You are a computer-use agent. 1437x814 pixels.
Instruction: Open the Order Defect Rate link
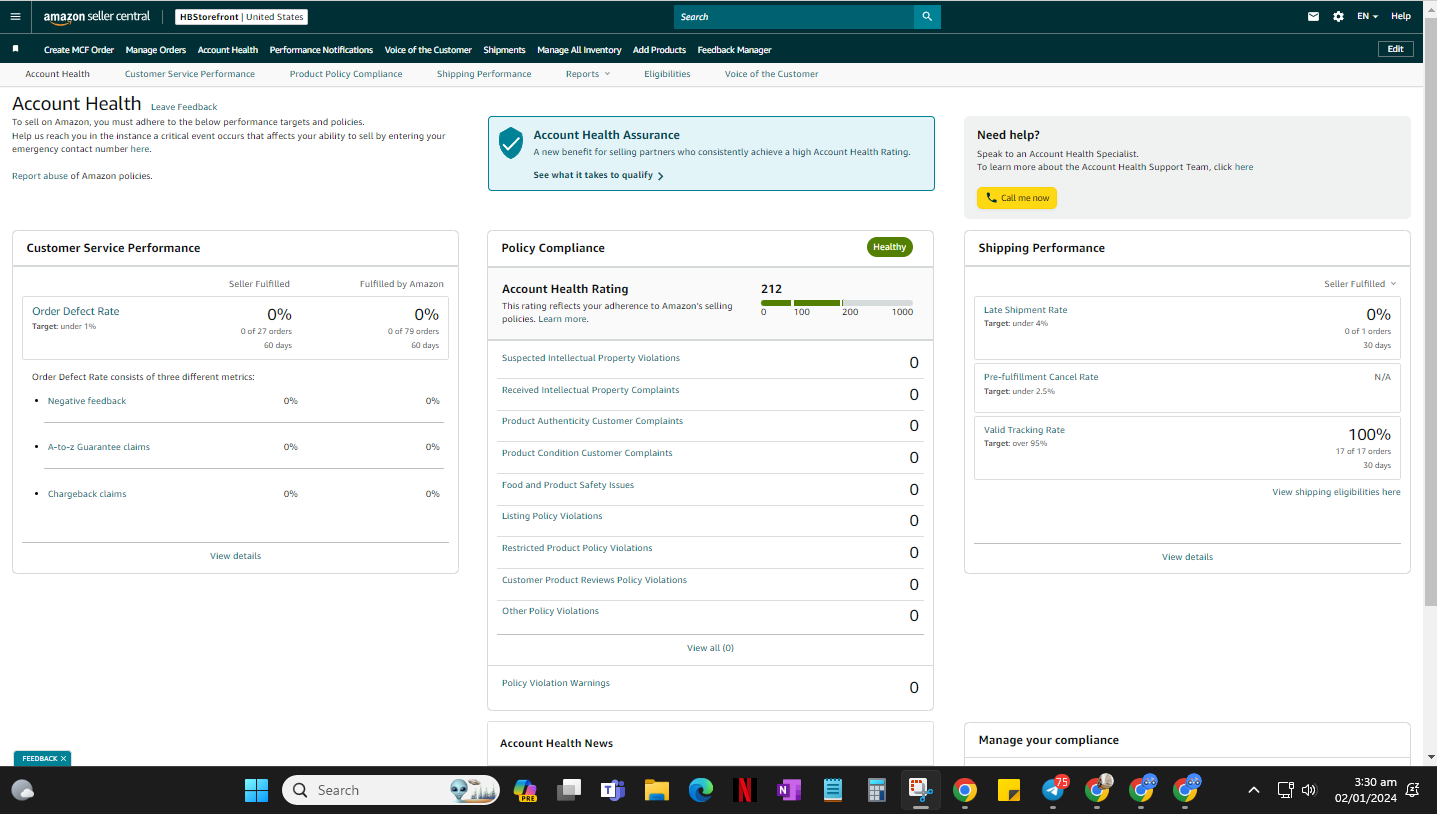(75, 311)
